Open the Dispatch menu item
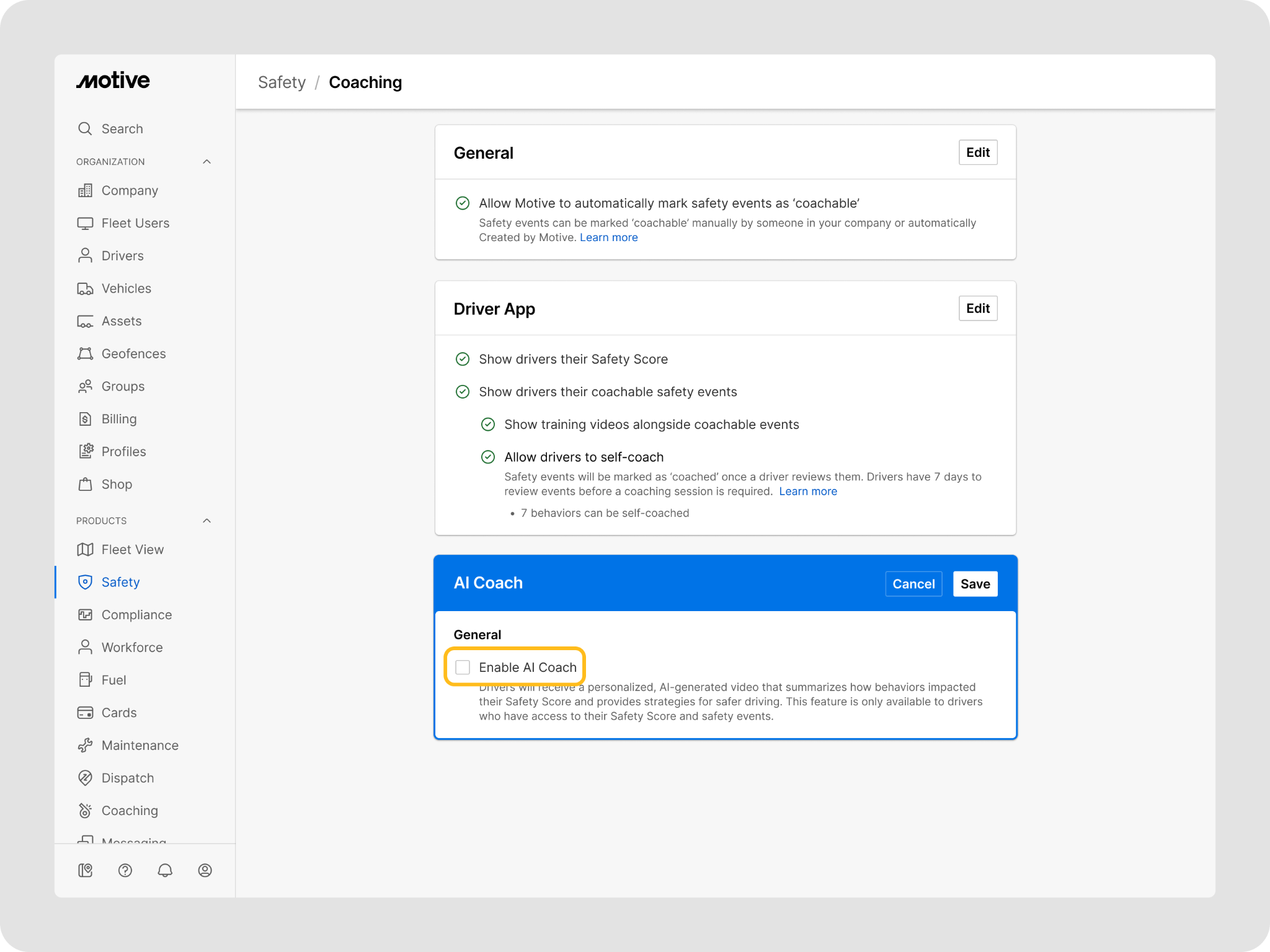 pyautogui.click(x=145, y=778)
